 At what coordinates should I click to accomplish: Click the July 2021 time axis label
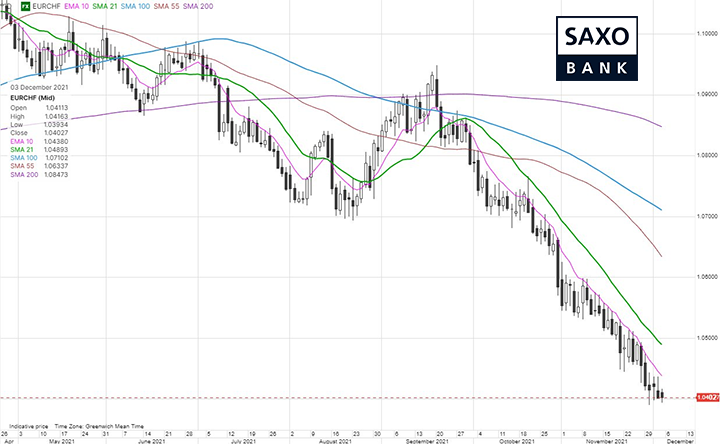[243, 441]
